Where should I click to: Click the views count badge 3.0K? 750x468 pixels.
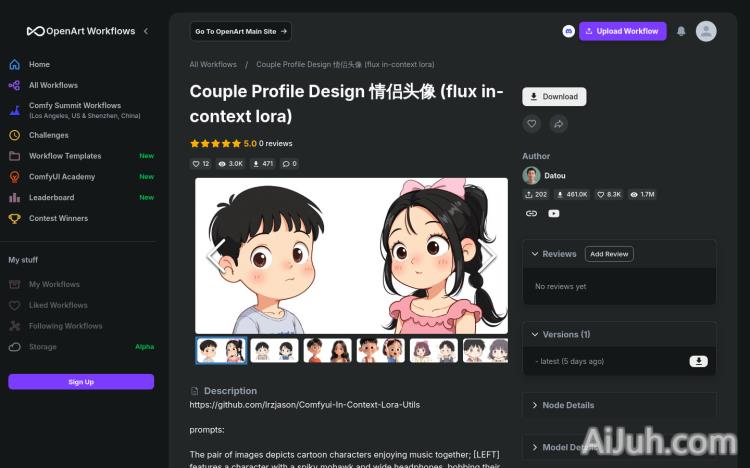tap(231, 164)
